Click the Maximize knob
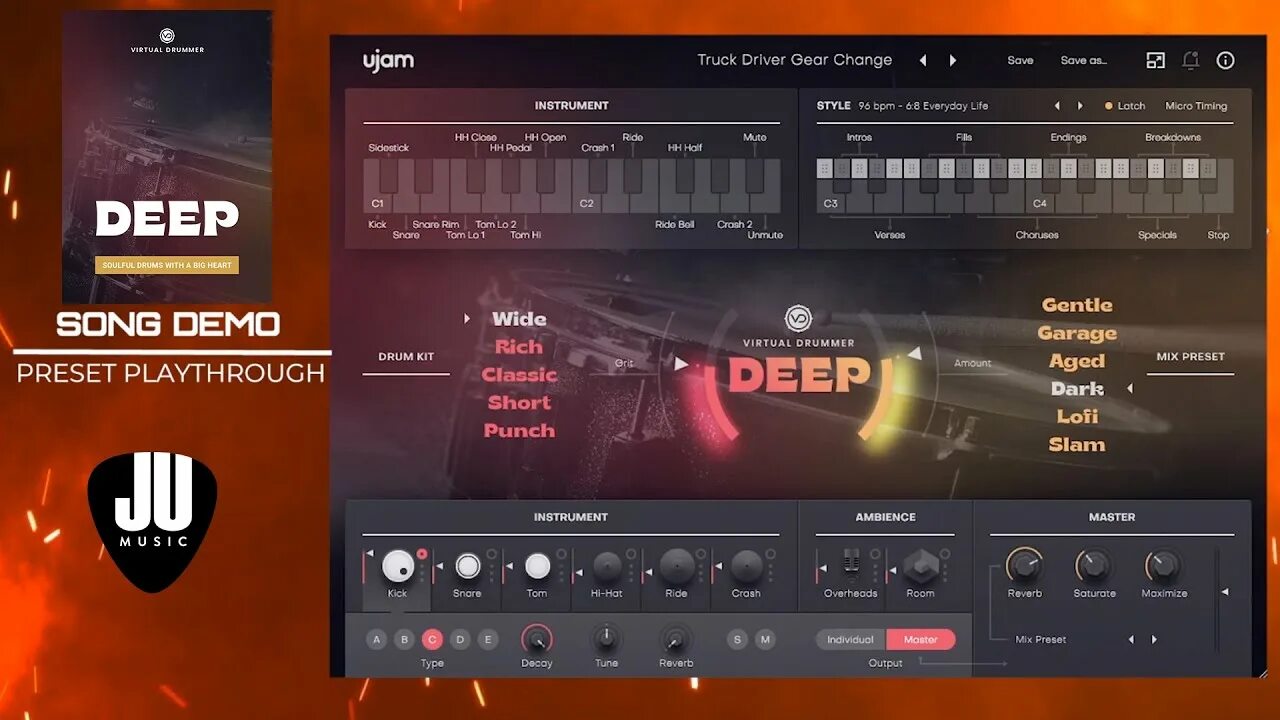 (1163, 566)
